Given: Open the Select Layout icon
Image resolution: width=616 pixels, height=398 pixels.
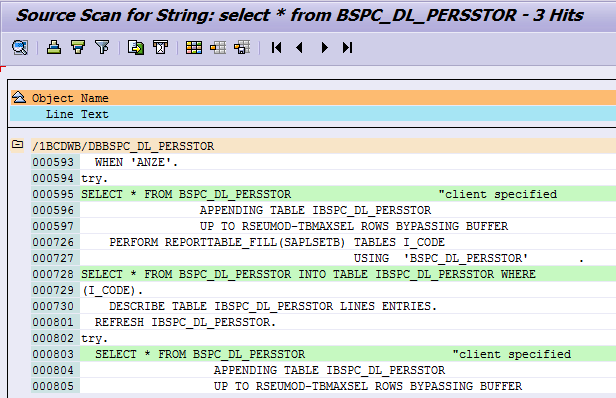Looking at the screenshot, I should coord(218,48).
